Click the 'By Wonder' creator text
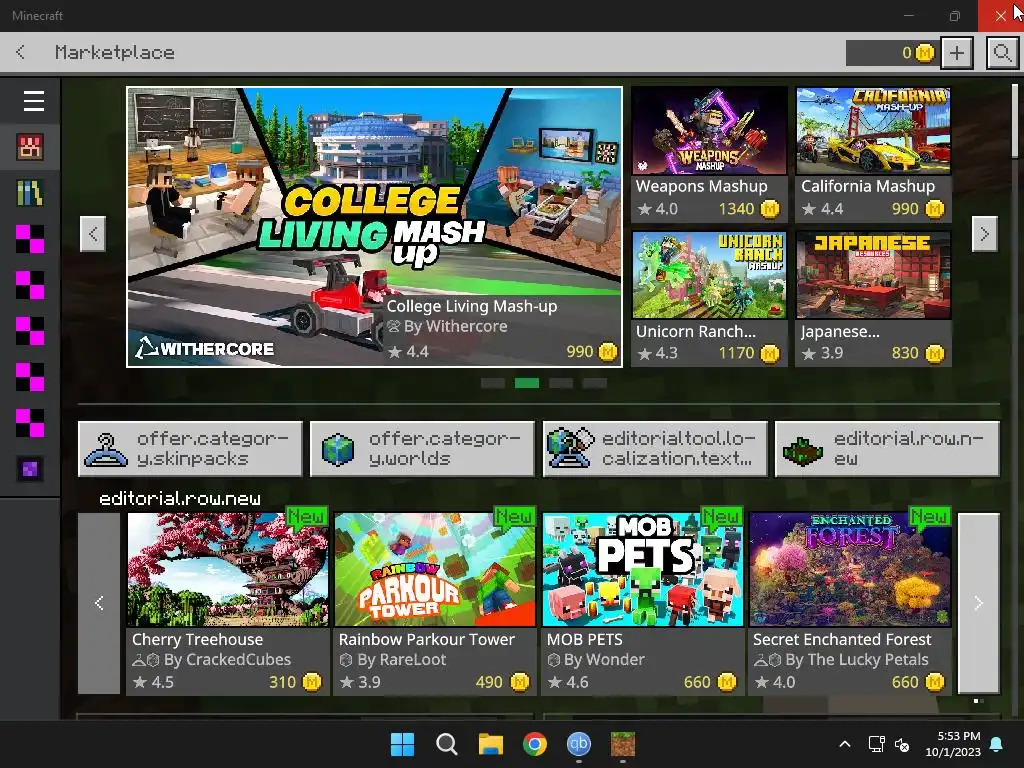Image resolution: width=1024 pixels, height=768 pixels. point(604,660)
